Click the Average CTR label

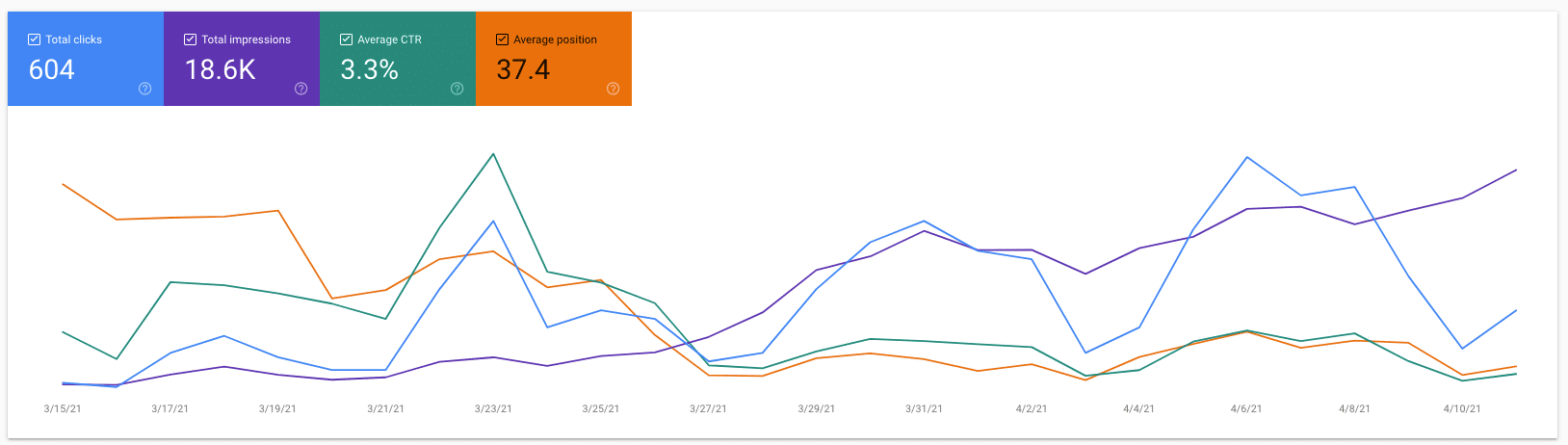tap(390, 39)
